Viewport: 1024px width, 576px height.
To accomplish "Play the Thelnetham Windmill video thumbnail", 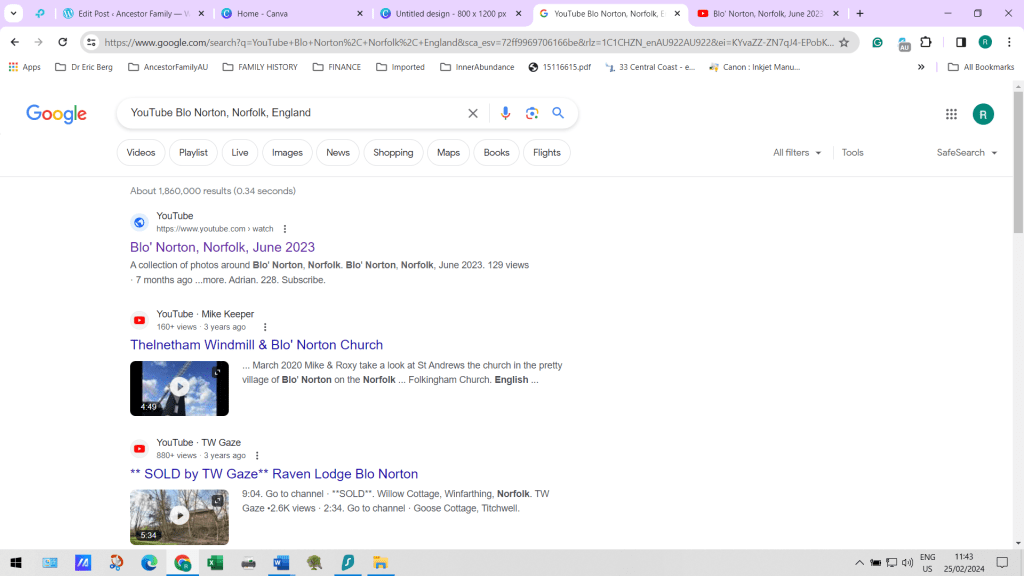I will pyautogui.click(x=179, y=388).
